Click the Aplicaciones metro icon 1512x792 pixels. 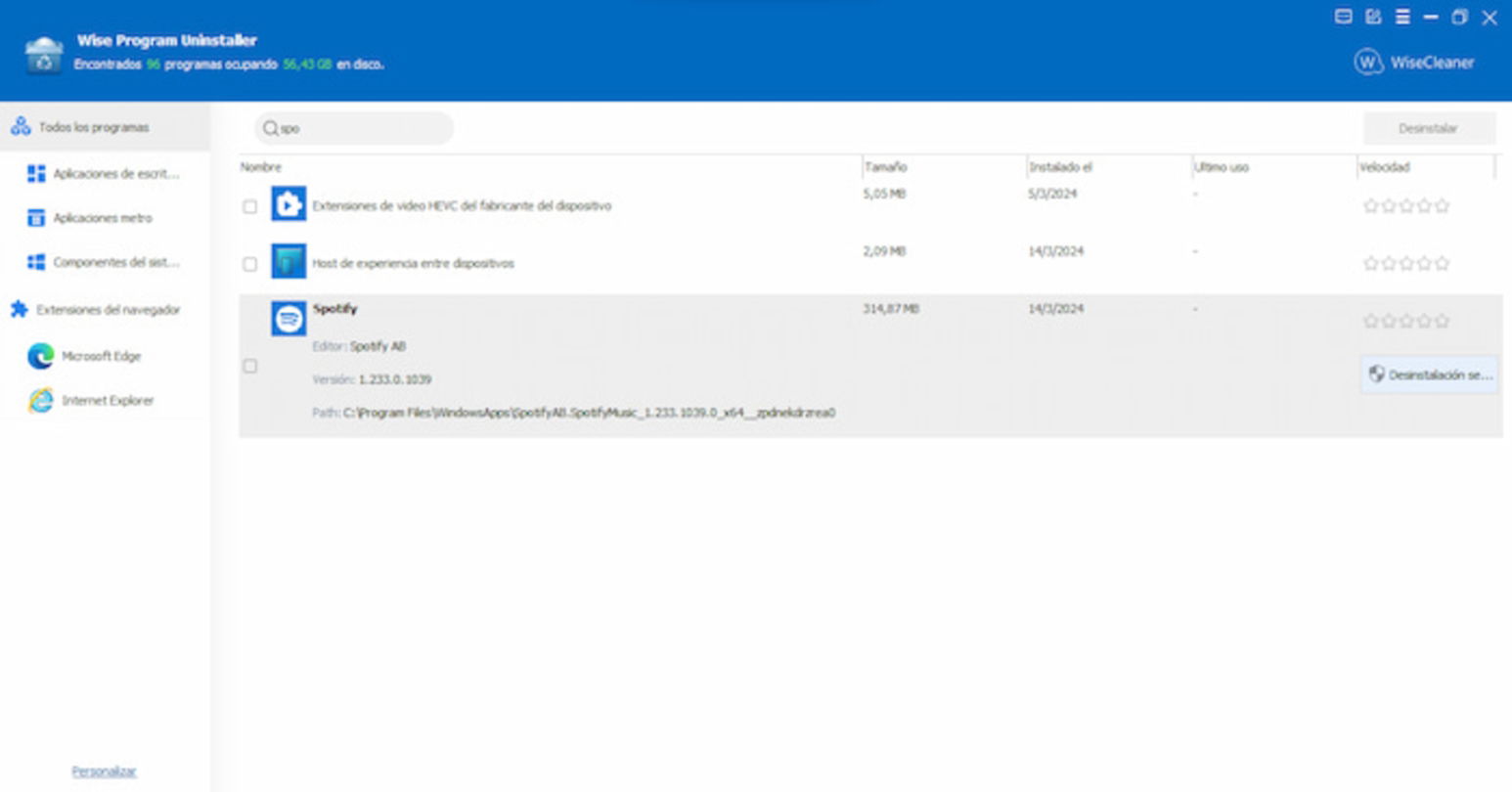point(36,218)
